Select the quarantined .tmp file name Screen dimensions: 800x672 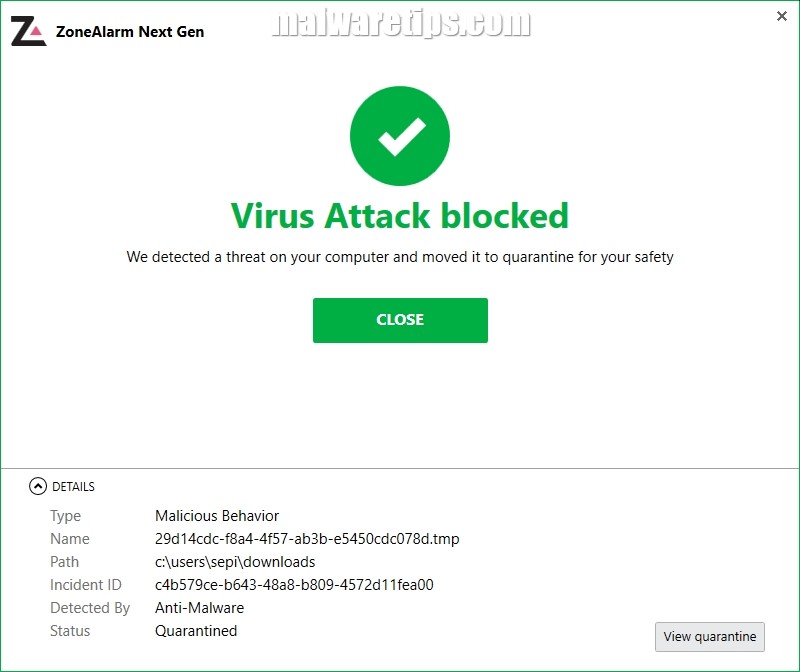pos(307,539)
